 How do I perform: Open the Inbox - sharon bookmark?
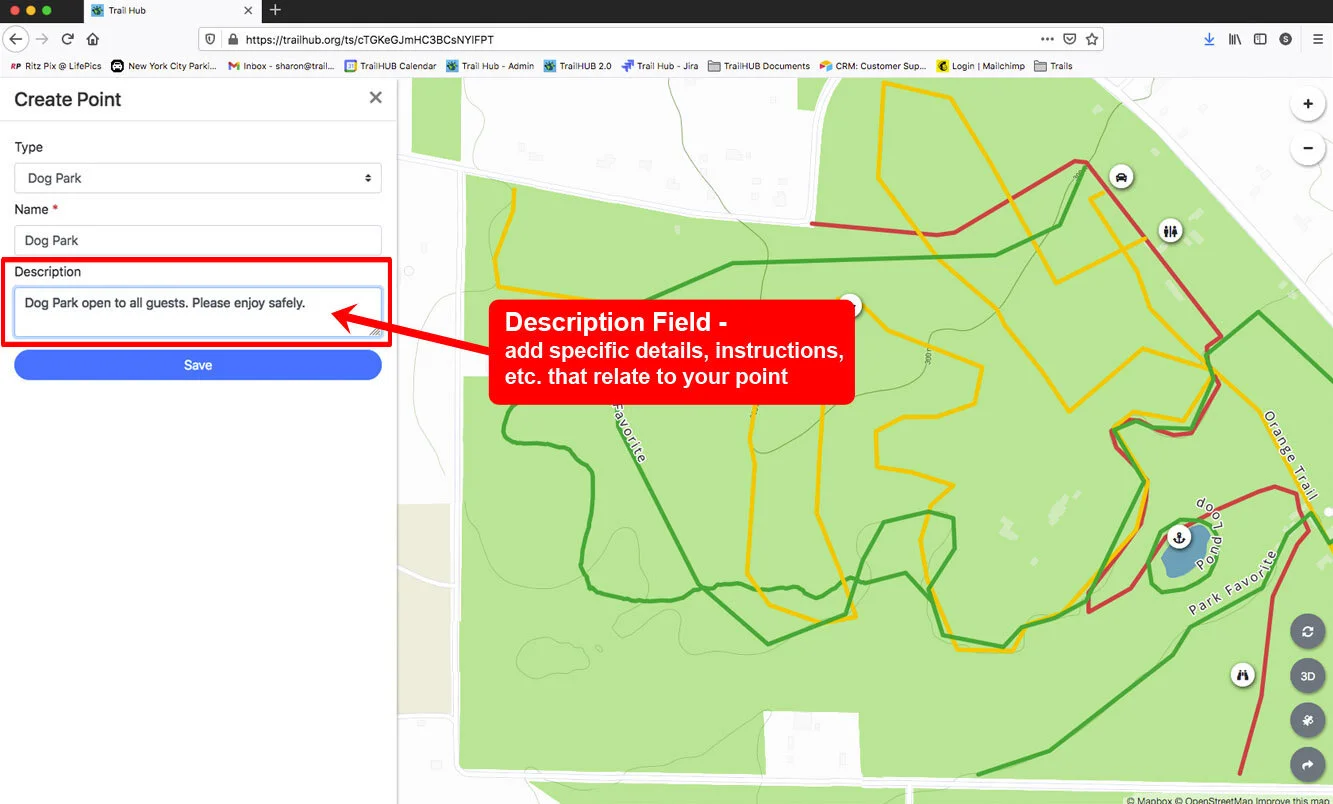(281, 66)
